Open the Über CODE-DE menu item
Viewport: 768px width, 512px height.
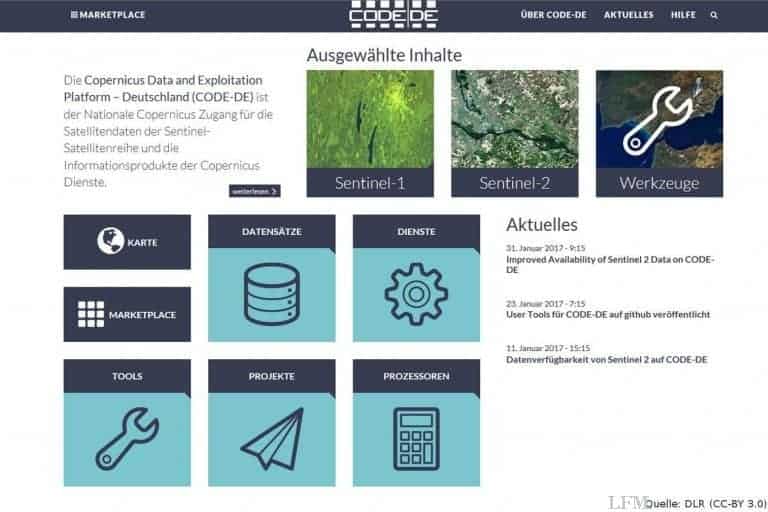coord(553,16)
